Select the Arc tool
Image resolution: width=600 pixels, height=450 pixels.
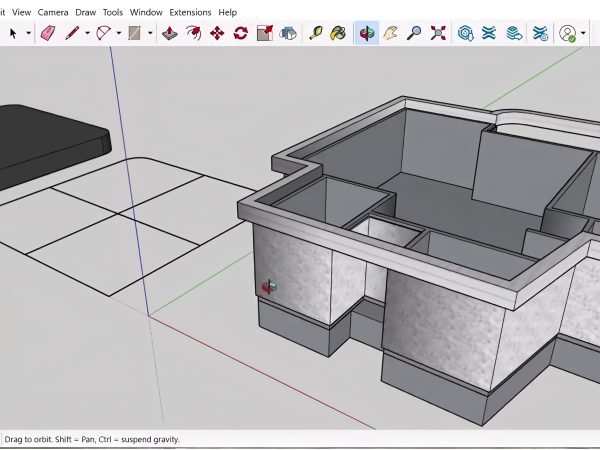pos(103,33)
